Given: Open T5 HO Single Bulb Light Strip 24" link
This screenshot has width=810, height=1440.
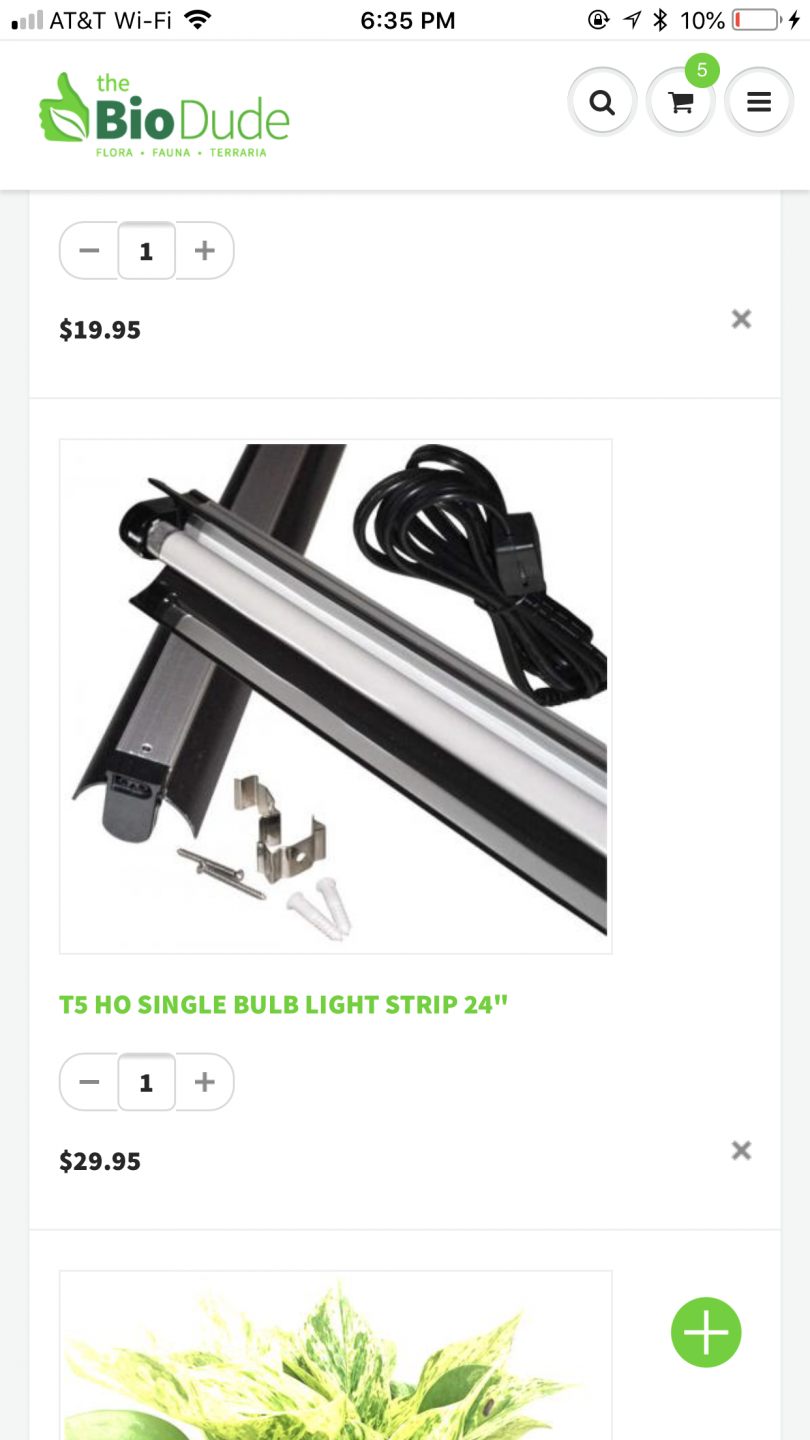Looking at the screenshot, I should pos(284,1005).
